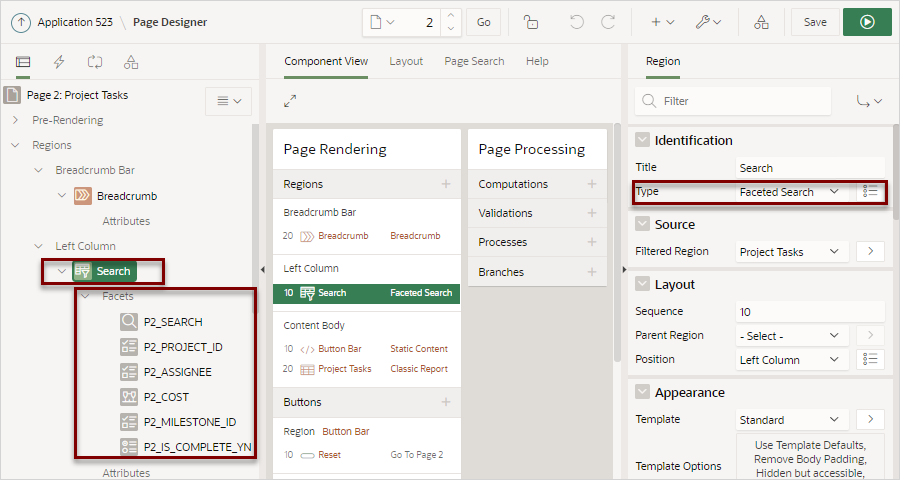
Task: Click the Redo icon
Action: click(x=608, y=22)
